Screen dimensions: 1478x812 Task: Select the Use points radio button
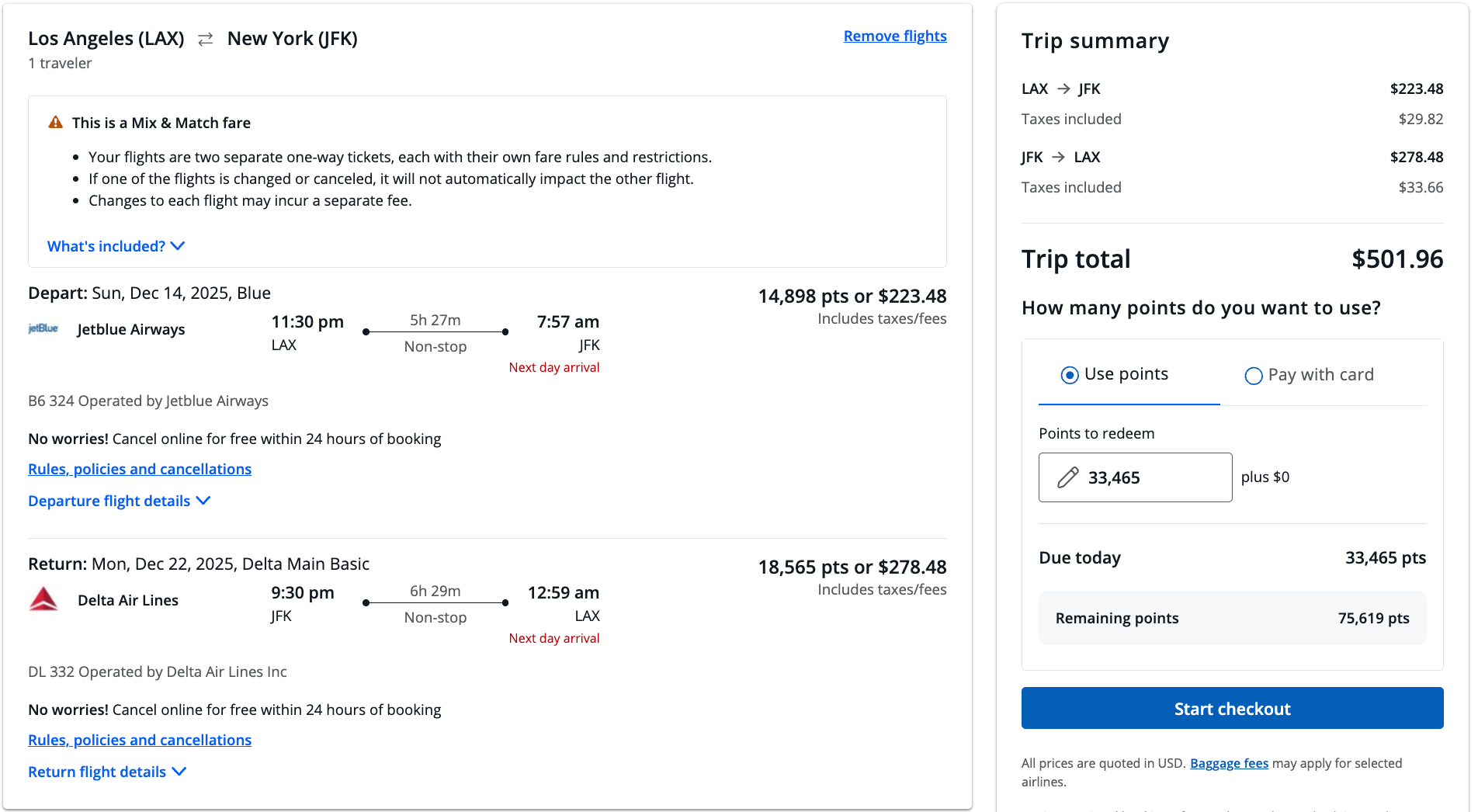point(1070,375)
